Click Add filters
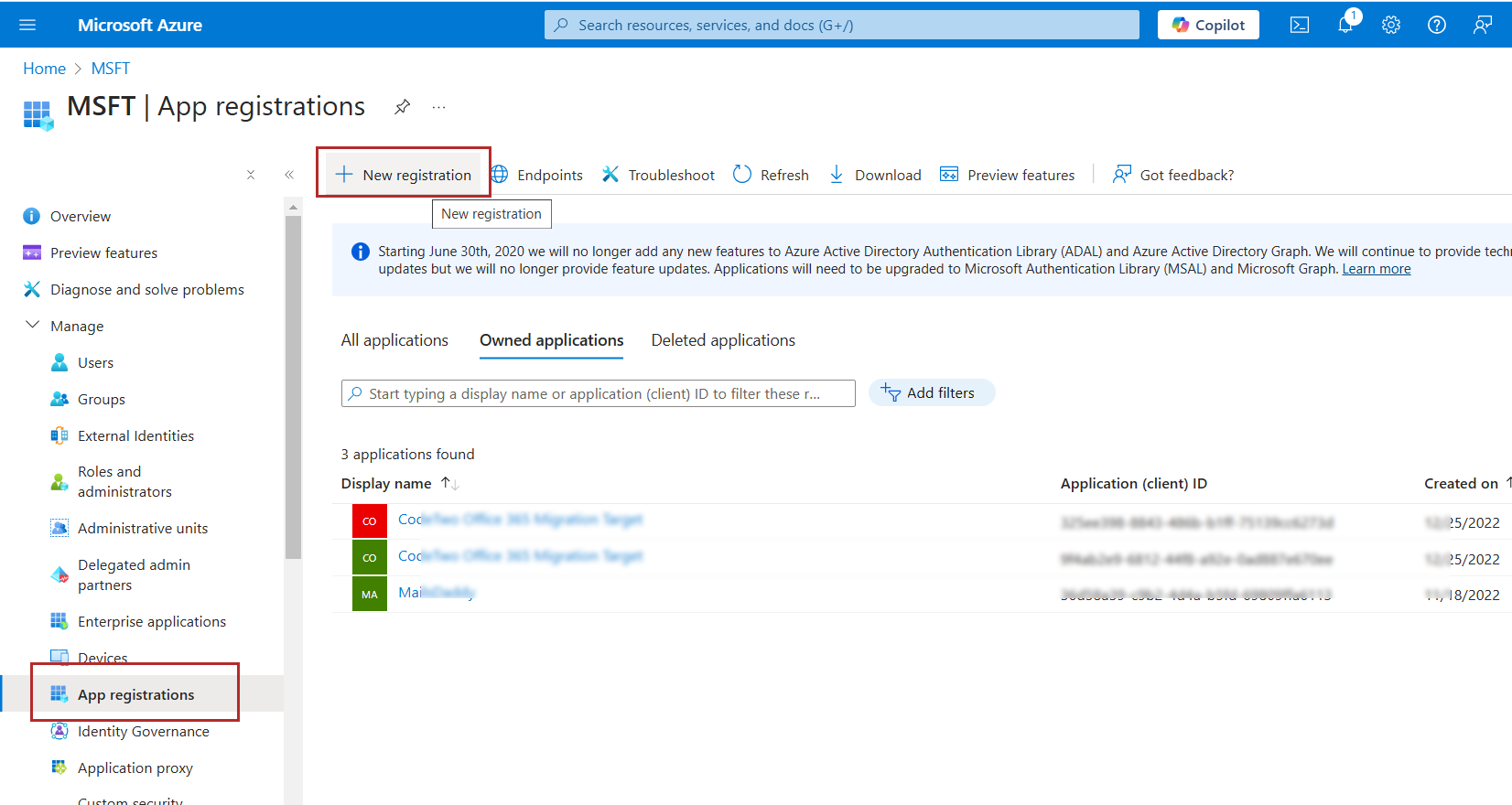This screenshot has height=805, width=1512. pos(931,392)
